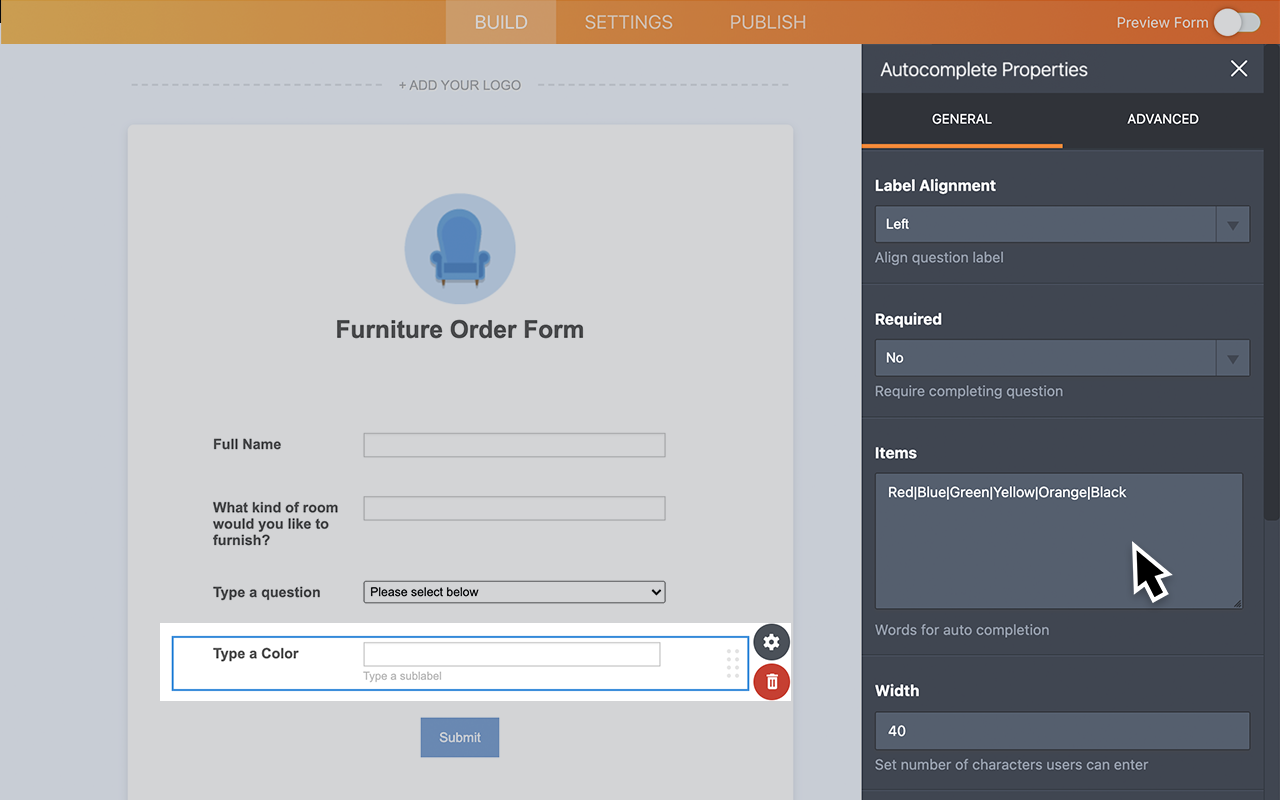
Task: Click ADD YOUR LOGO
Action: (459, 85)
